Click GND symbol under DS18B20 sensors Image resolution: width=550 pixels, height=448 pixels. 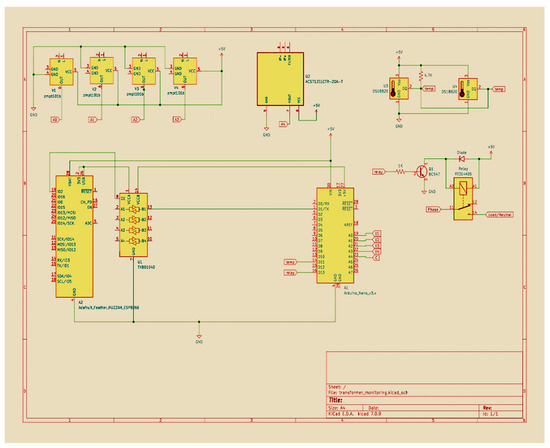[399, 120]
